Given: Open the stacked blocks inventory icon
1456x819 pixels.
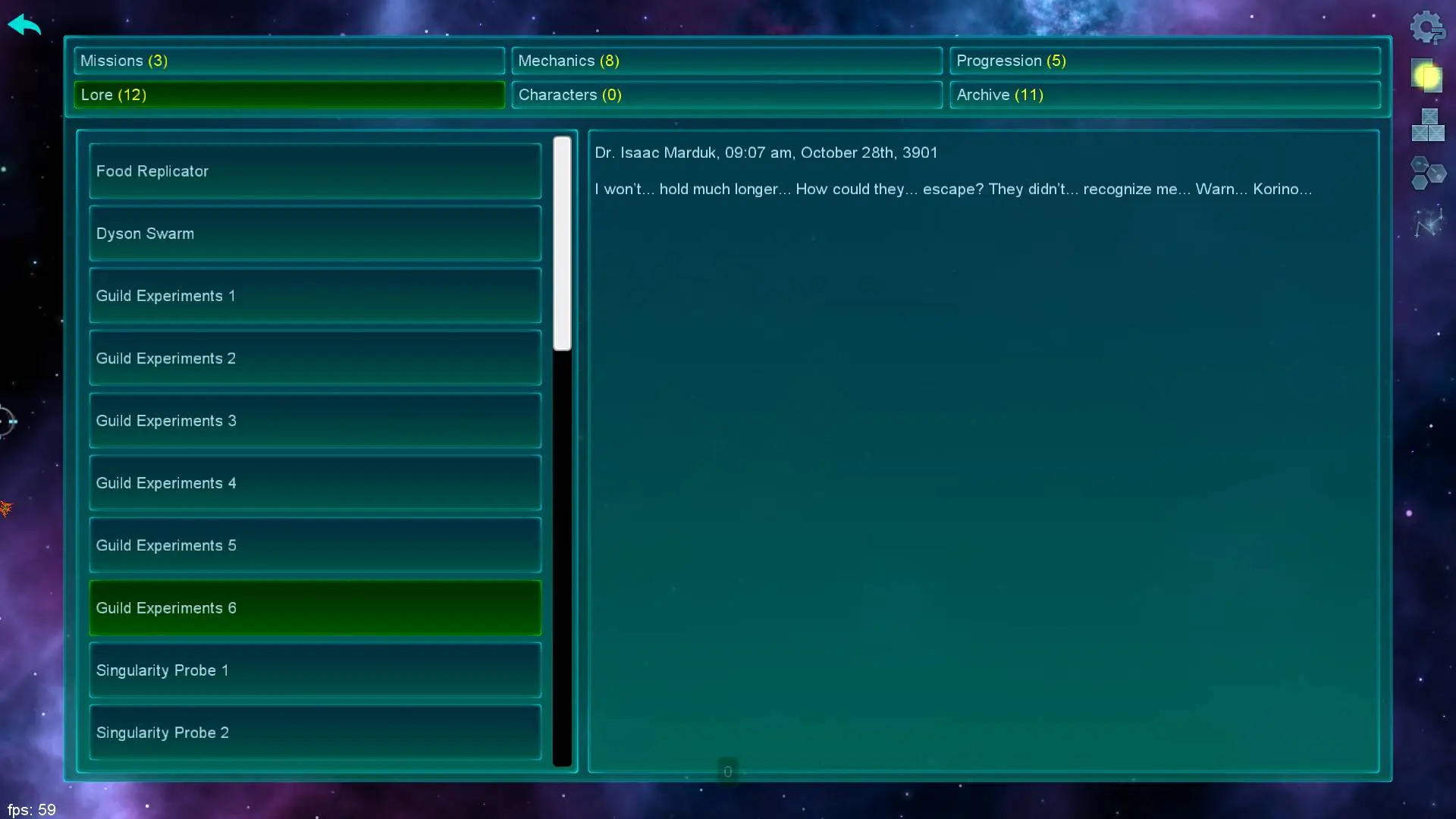Looking at the screenshot, I should point(1427,125).
